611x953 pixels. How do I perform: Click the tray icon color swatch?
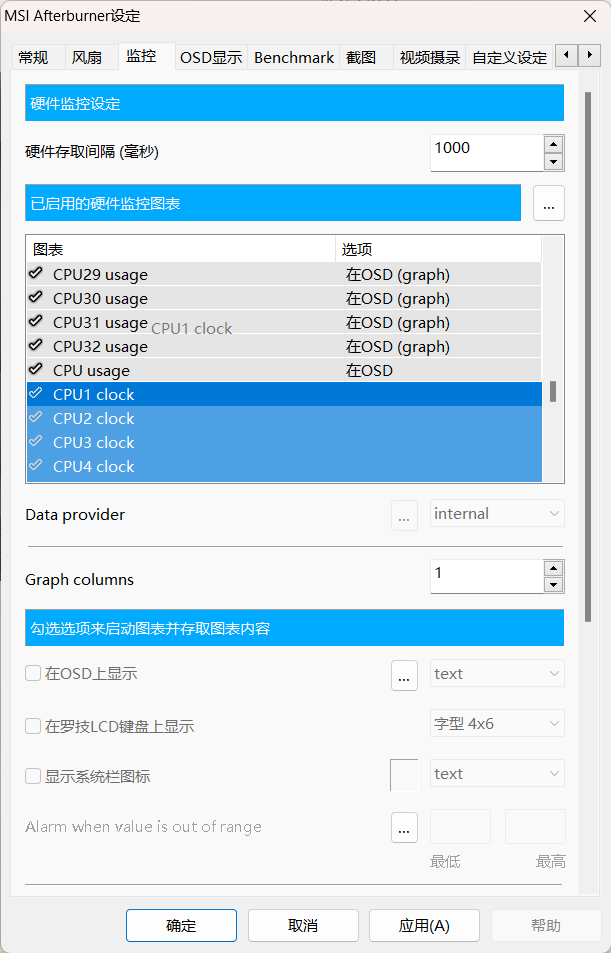pos(404,775)
